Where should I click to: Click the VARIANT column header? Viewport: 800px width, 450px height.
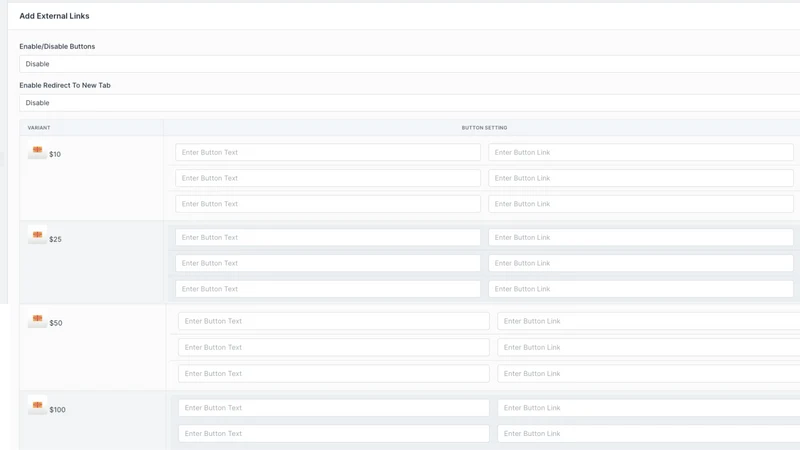click(x=39, y=128)
